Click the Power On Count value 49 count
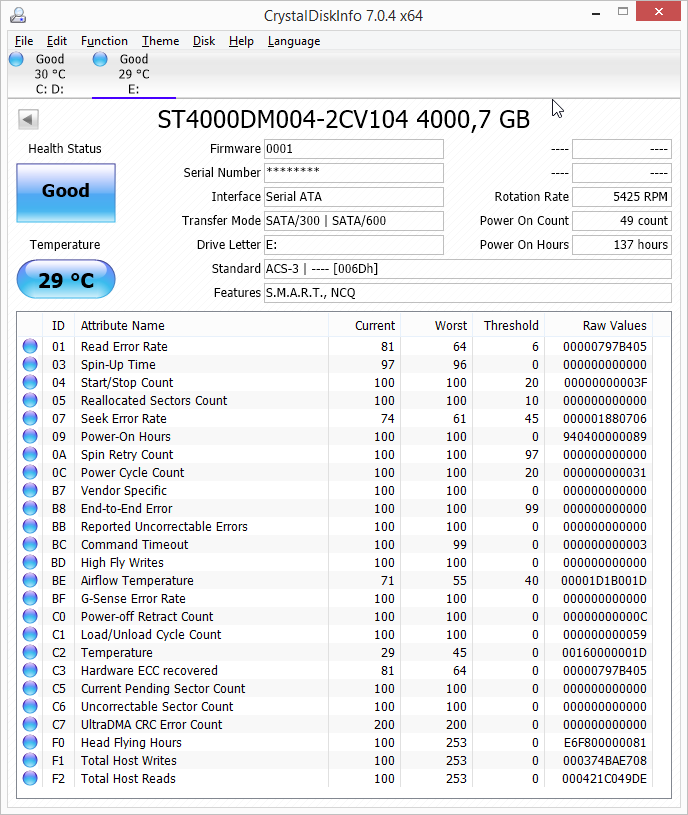 coord(621,220)
